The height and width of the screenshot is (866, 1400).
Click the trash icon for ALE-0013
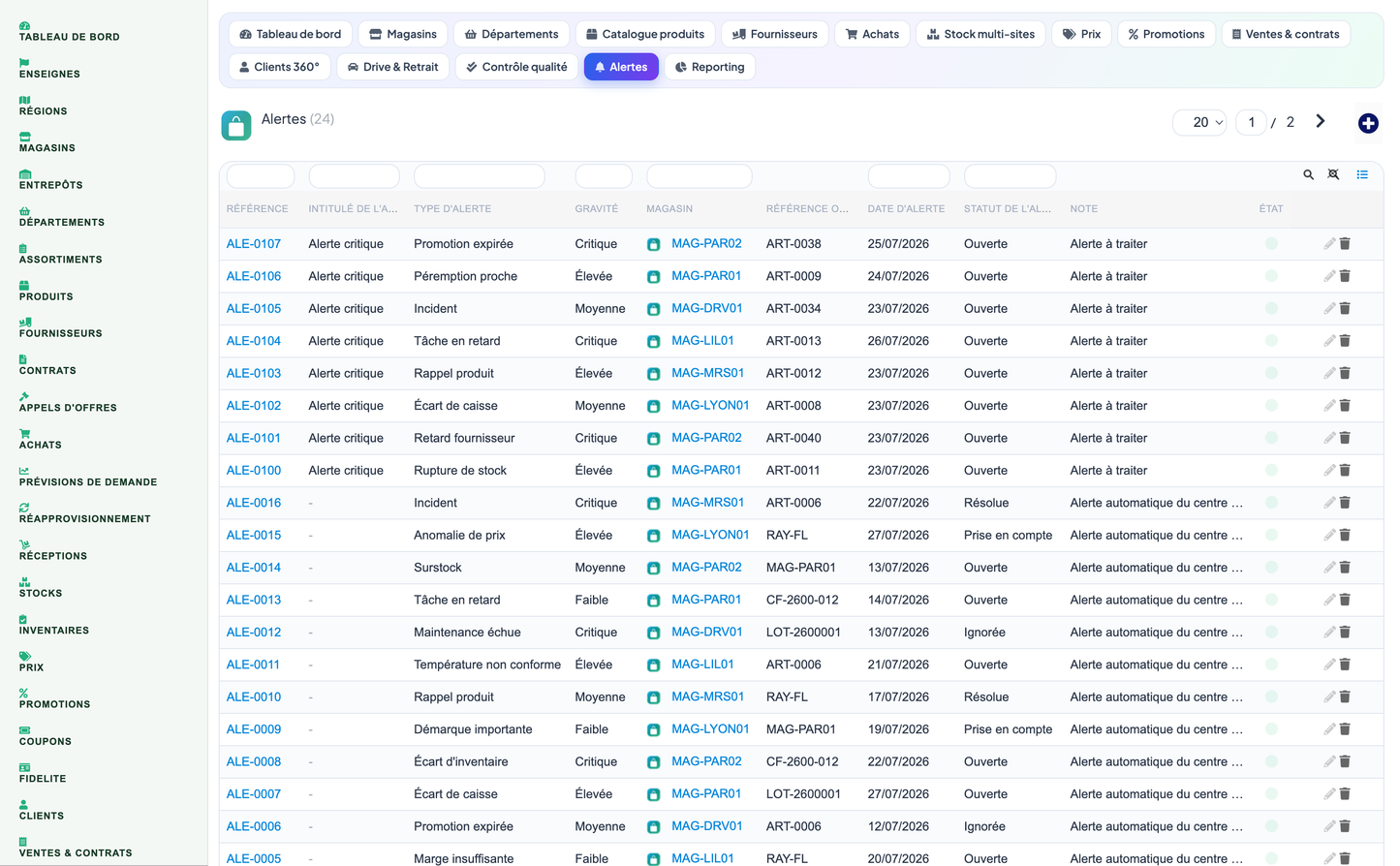(x=1345, y=600)
